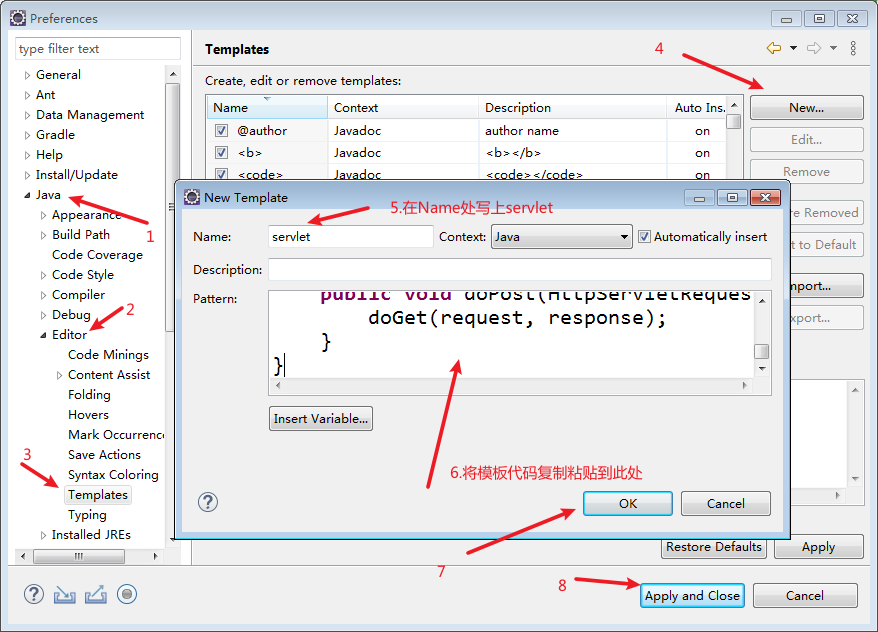Click OK in New Template dialog
The image size is (878, 632).
(628, 504)
